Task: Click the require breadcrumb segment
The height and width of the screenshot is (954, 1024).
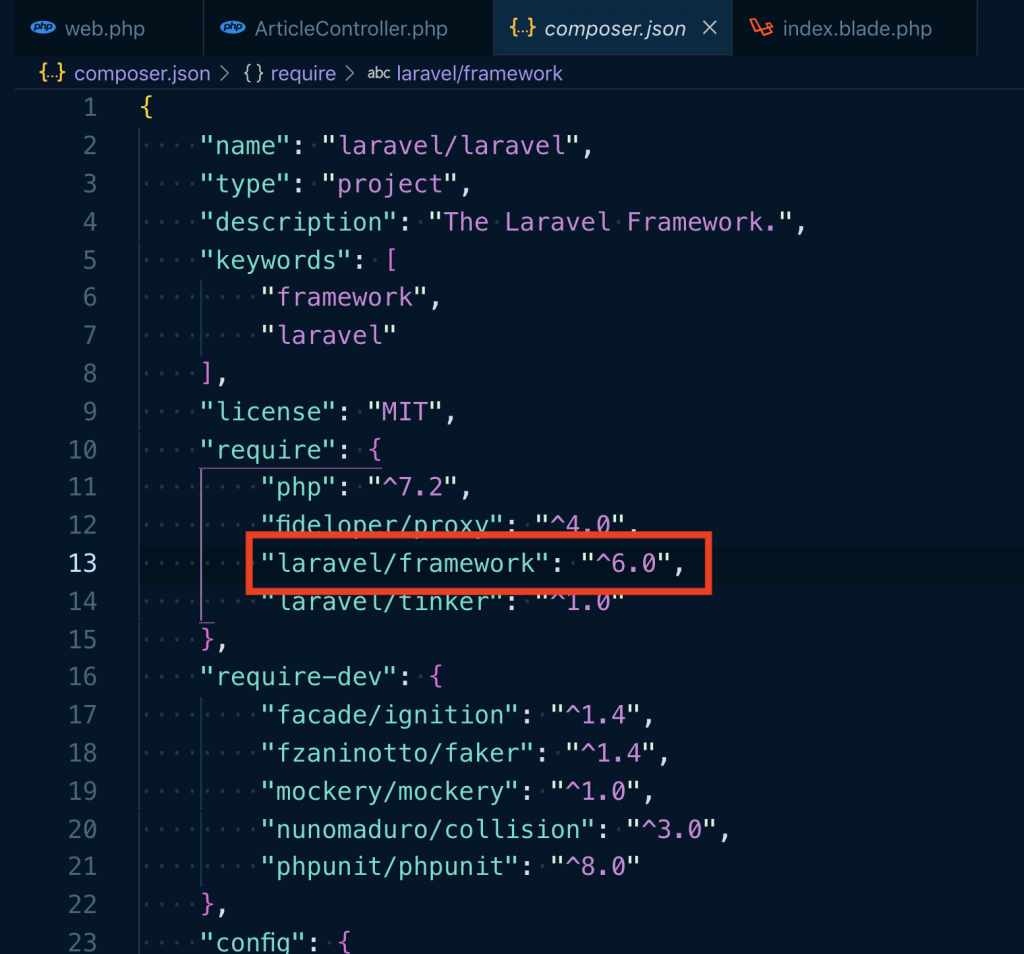Action: 303,73
